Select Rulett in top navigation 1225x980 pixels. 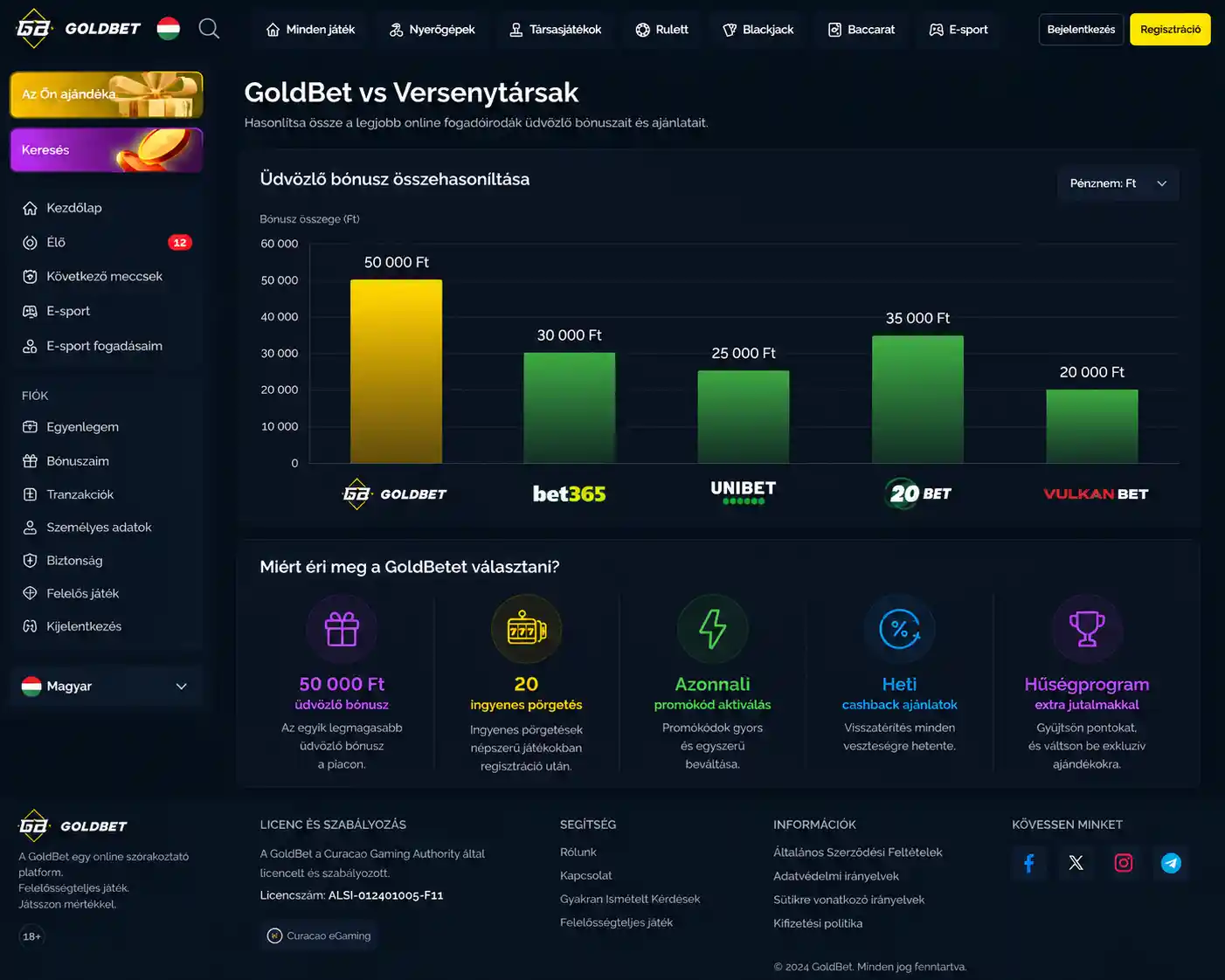(x=661, y=30)
